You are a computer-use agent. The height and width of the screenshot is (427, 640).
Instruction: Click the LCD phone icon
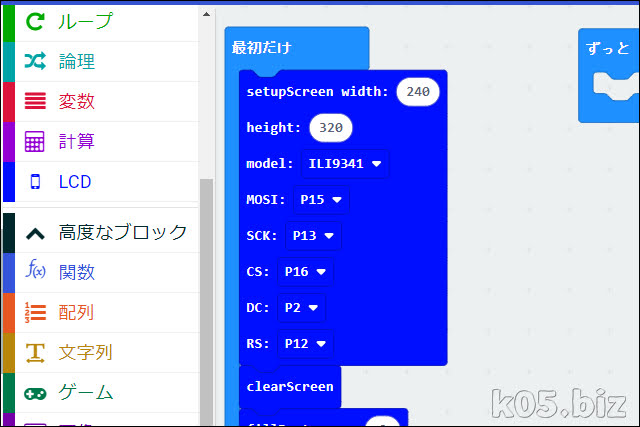35,182
